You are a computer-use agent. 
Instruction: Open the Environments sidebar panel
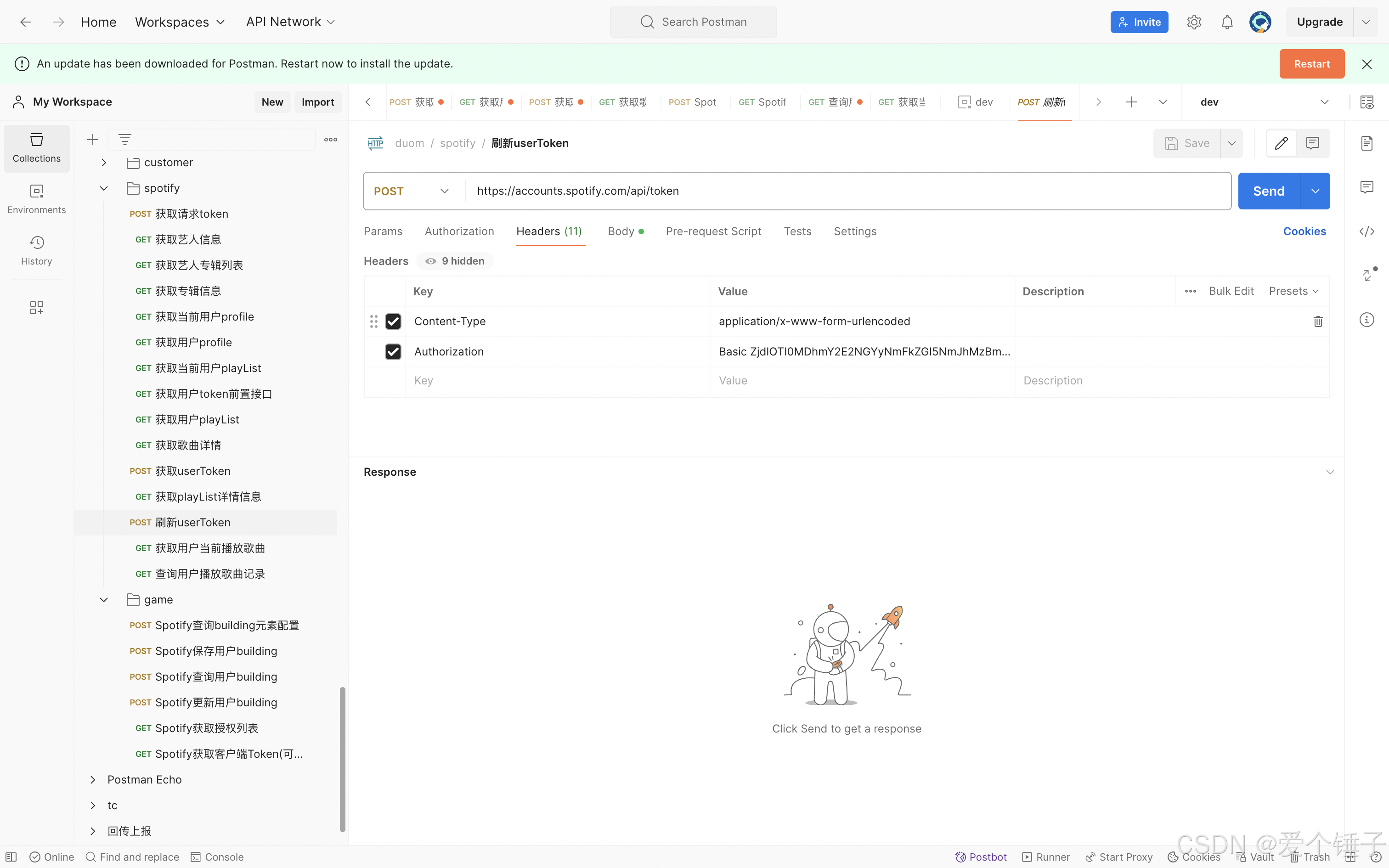click(36, 198)
